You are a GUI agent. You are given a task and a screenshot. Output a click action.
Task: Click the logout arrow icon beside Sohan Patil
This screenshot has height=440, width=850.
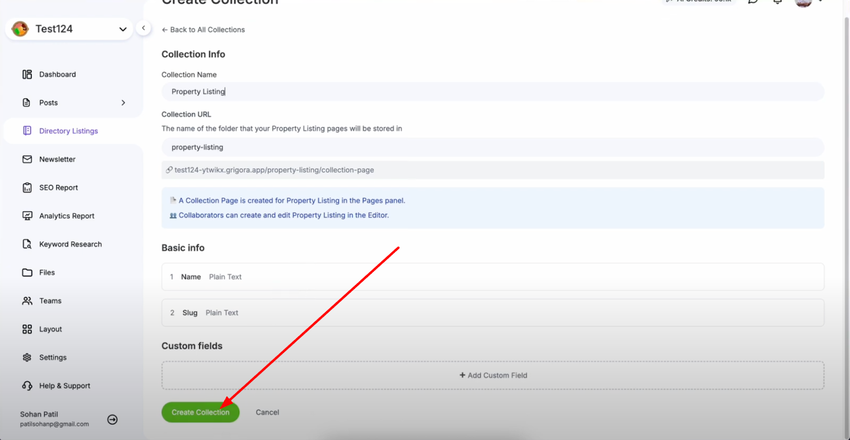[112, 419]
